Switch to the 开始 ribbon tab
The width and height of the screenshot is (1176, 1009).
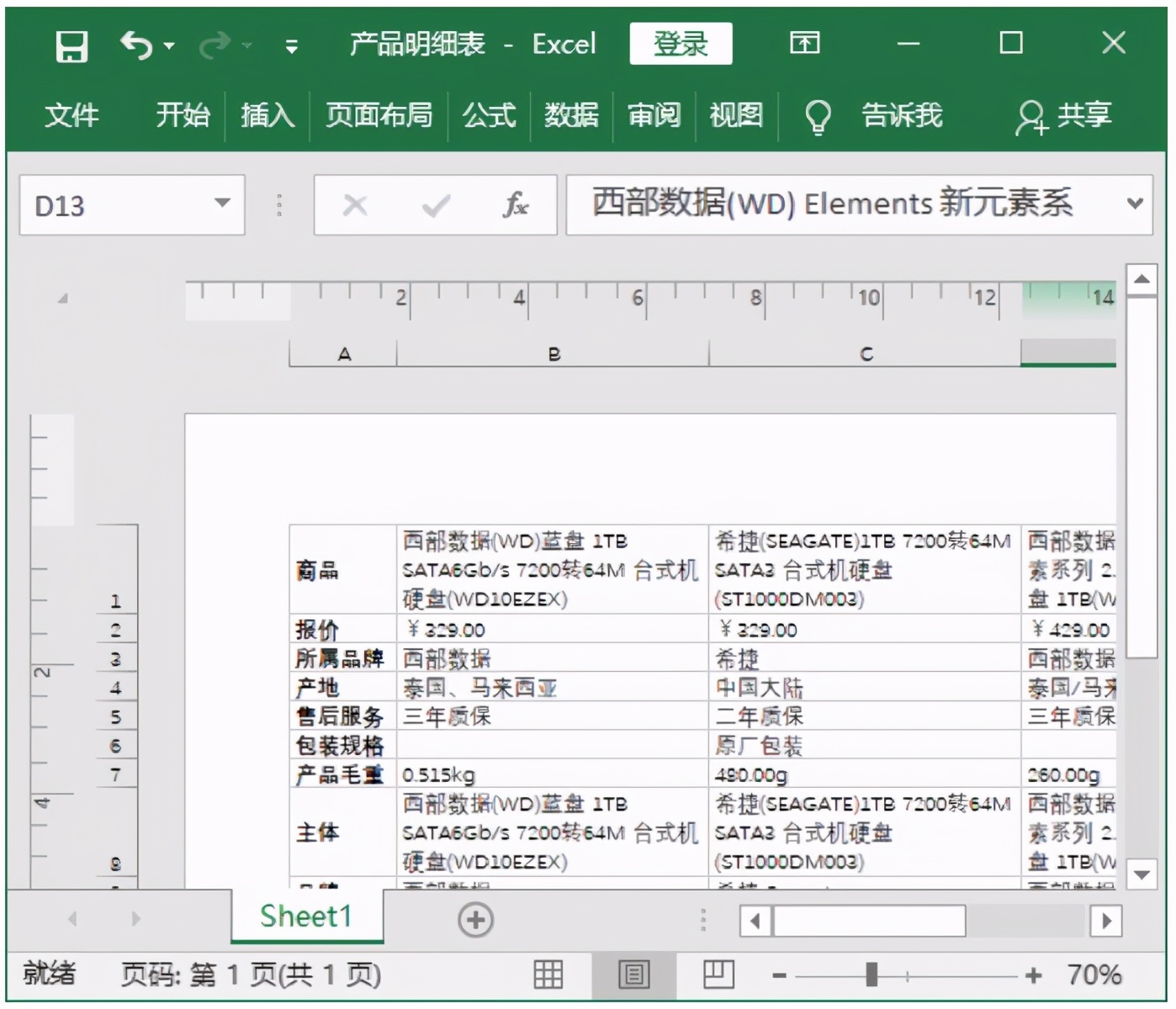(x=183, y=115)
